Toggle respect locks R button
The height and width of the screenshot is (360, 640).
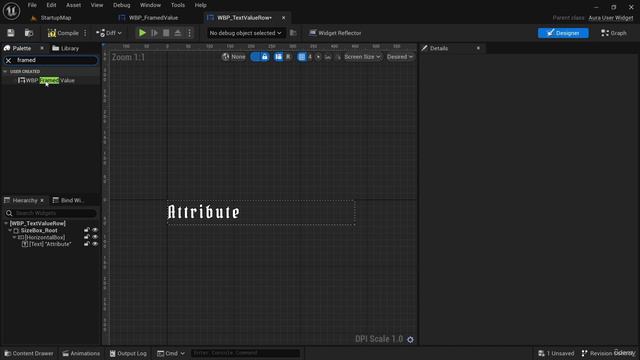[288, 57]
